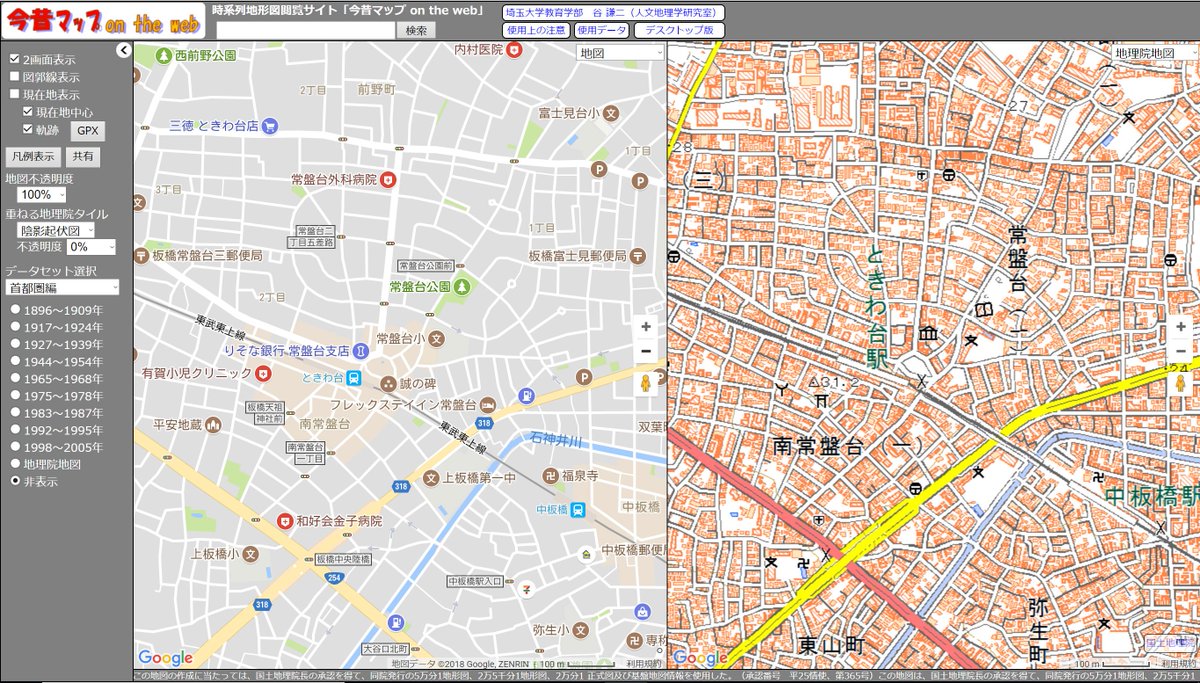Viewport: 1200px width, 683px height.
Task: Click the 常盤台小 school marker icon
Action: [x=436, y=338]
